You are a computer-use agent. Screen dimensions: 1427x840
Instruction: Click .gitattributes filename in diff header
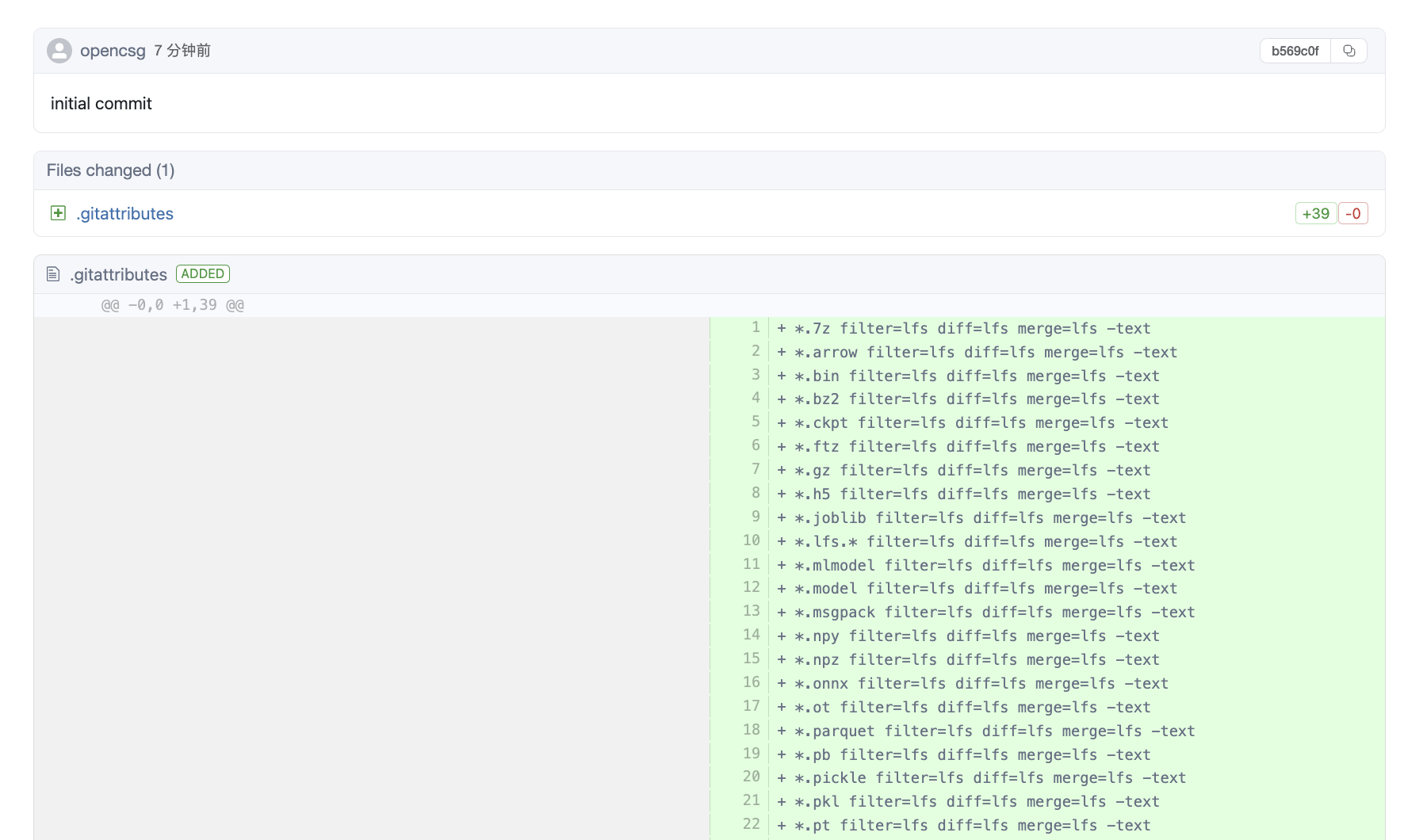[x=119, y=275]
